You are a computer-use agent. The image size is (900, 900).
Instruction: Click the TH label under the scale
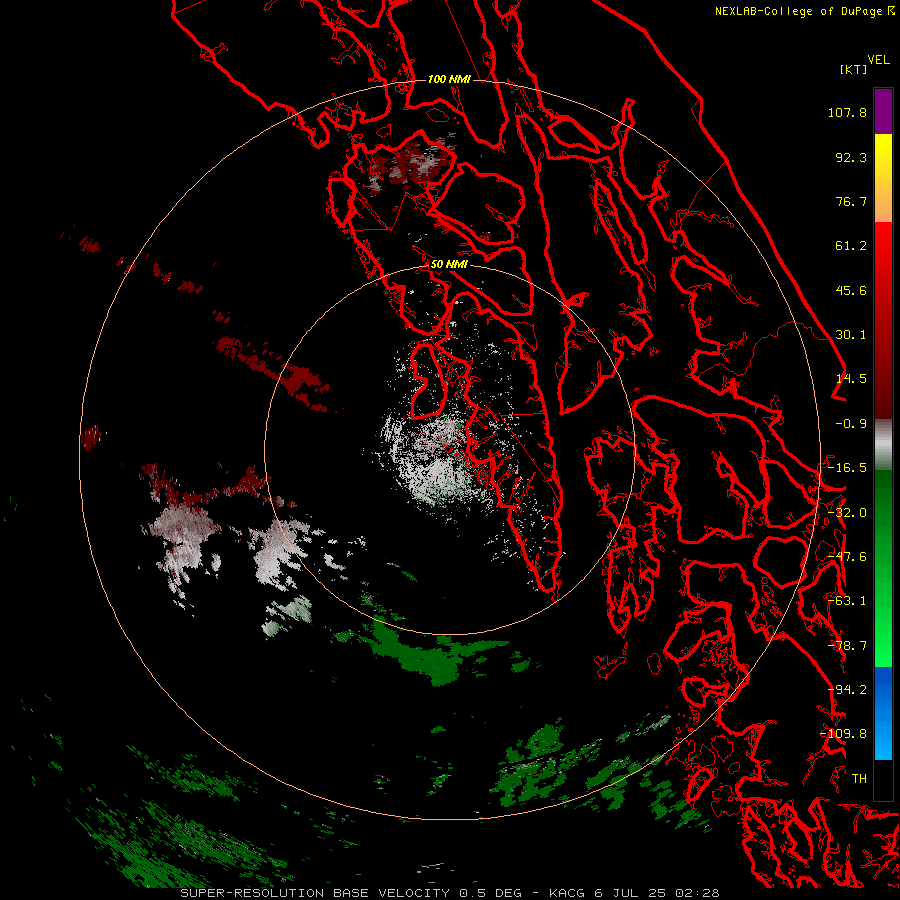tap(859, 779)
